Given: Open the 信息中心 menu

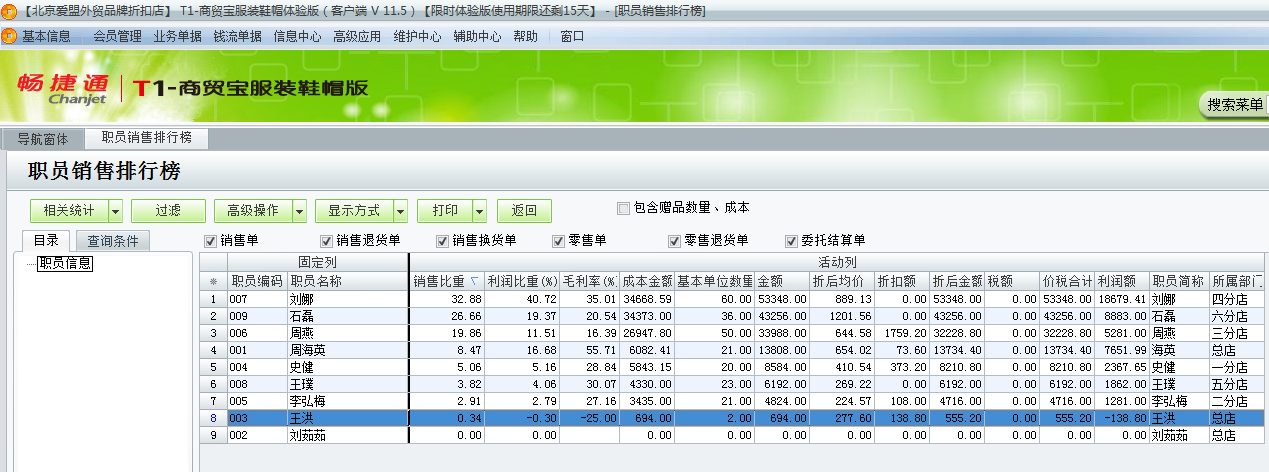Looking at the screenshot, I should pos(297,36).
